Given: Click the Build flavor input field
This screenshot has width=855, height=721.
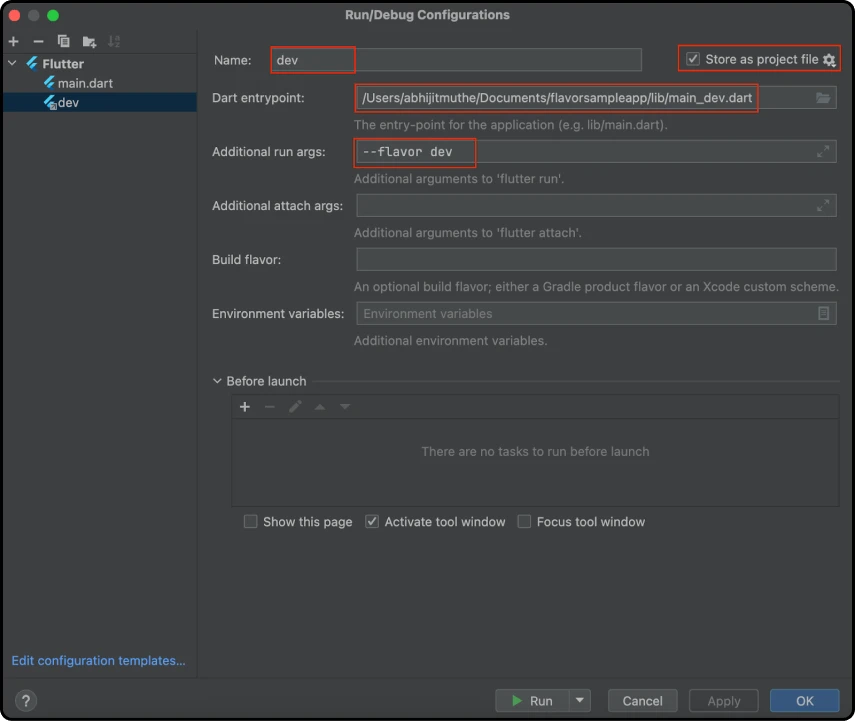Looking at the screenshot, I should pos(596,260).
